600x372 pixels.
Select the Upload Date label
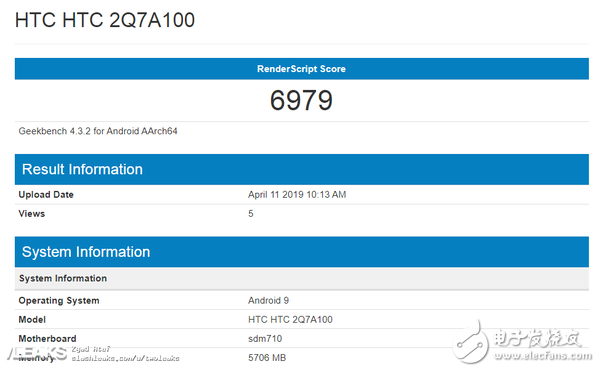46,194
